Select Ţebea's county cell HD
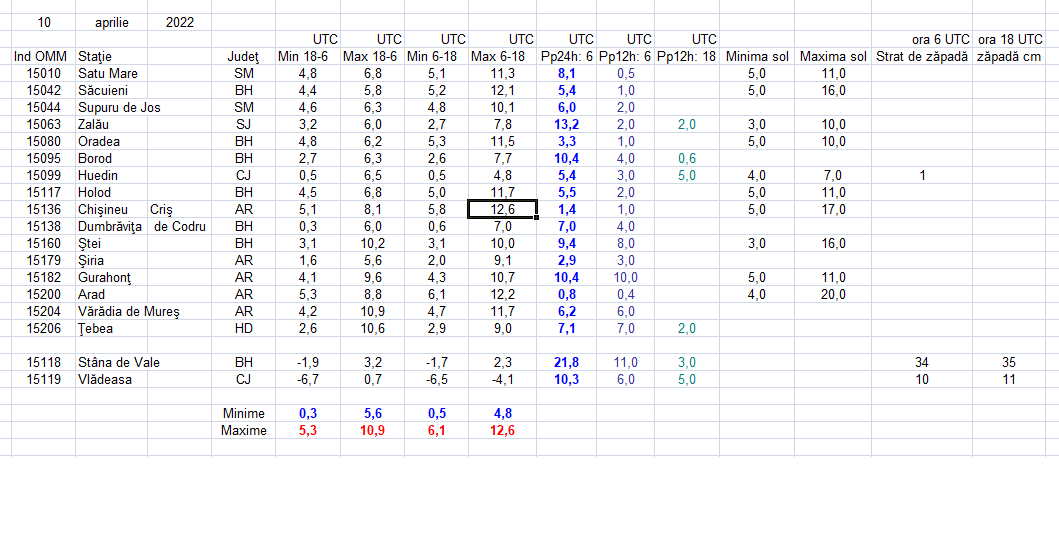This screenshot has width=1059, height=540. click(244, 329)
